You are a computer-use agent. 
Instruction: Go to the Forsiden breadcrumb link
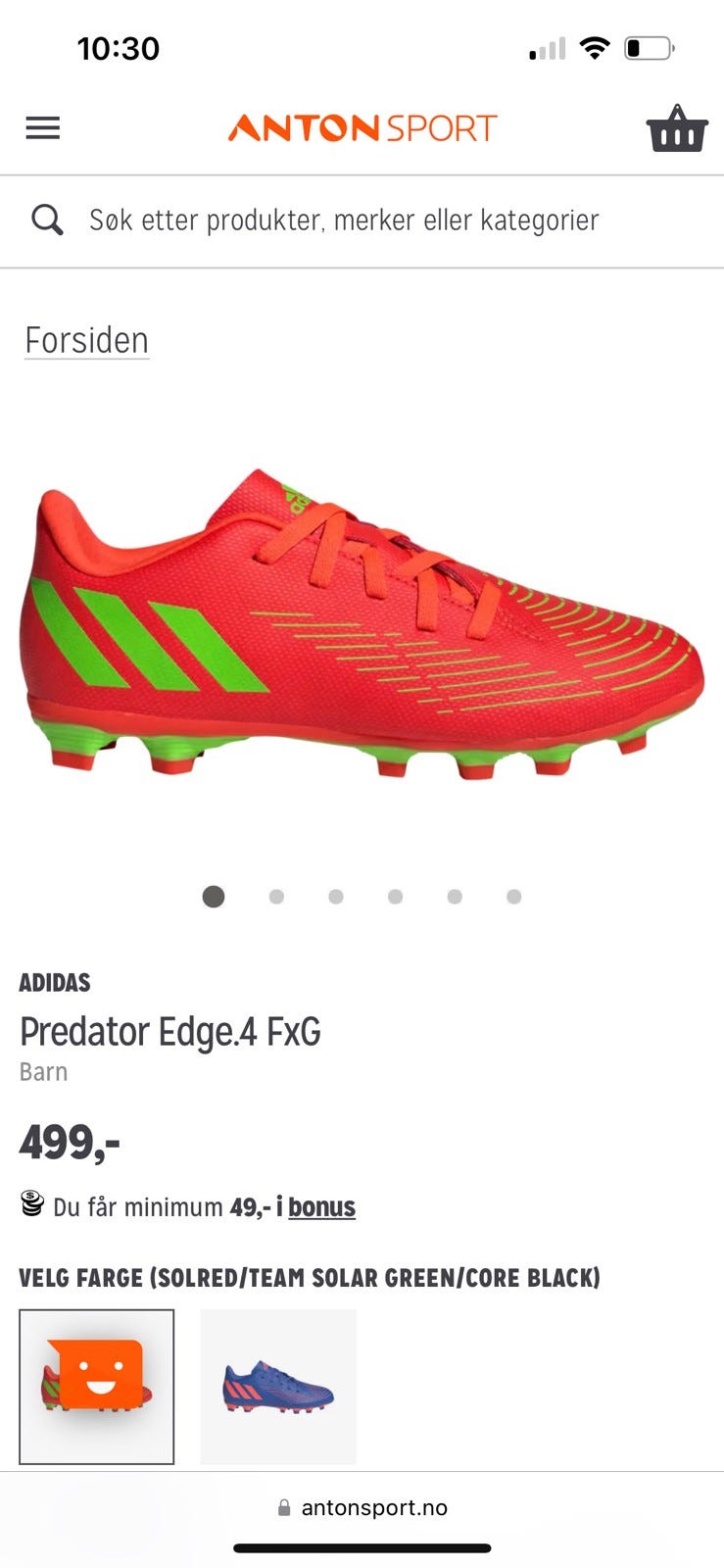pyautogui.click(x=86, y=340)
